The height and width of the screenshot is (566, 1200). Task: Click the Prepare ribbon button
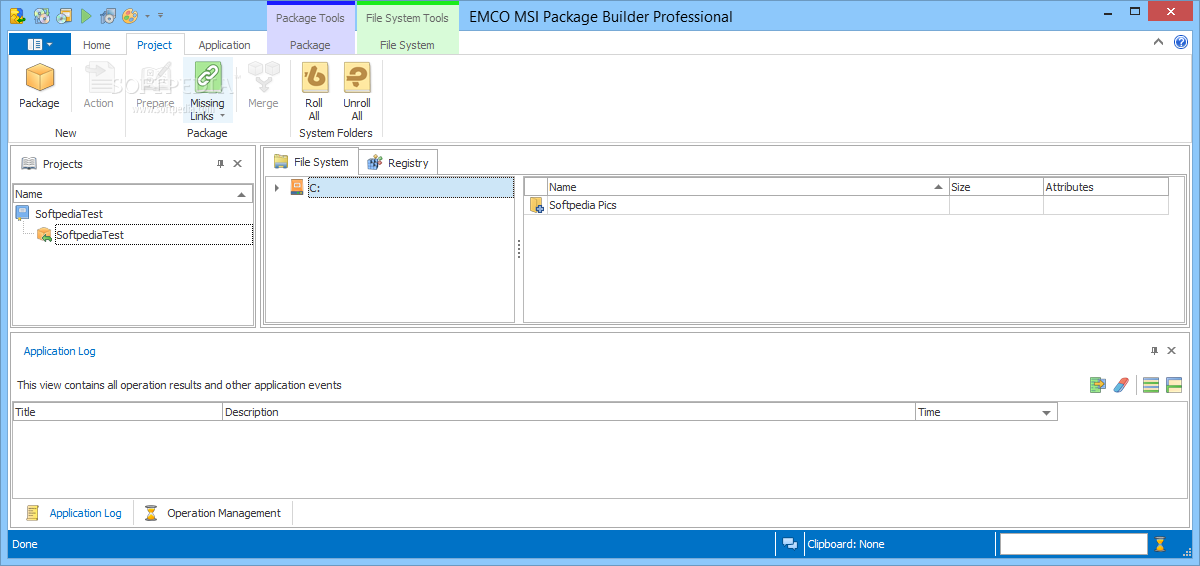pyautogui.click(x=155, y=86)
